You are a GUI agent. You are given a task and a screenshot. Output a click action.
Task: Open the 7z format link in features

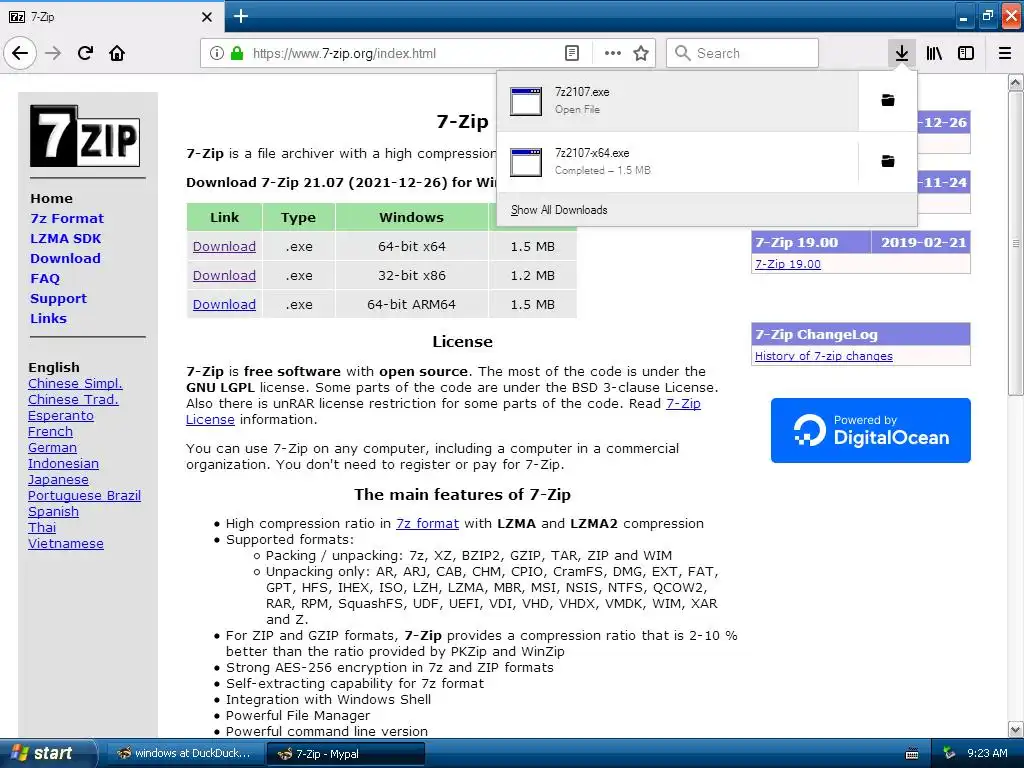pos(427,523)
